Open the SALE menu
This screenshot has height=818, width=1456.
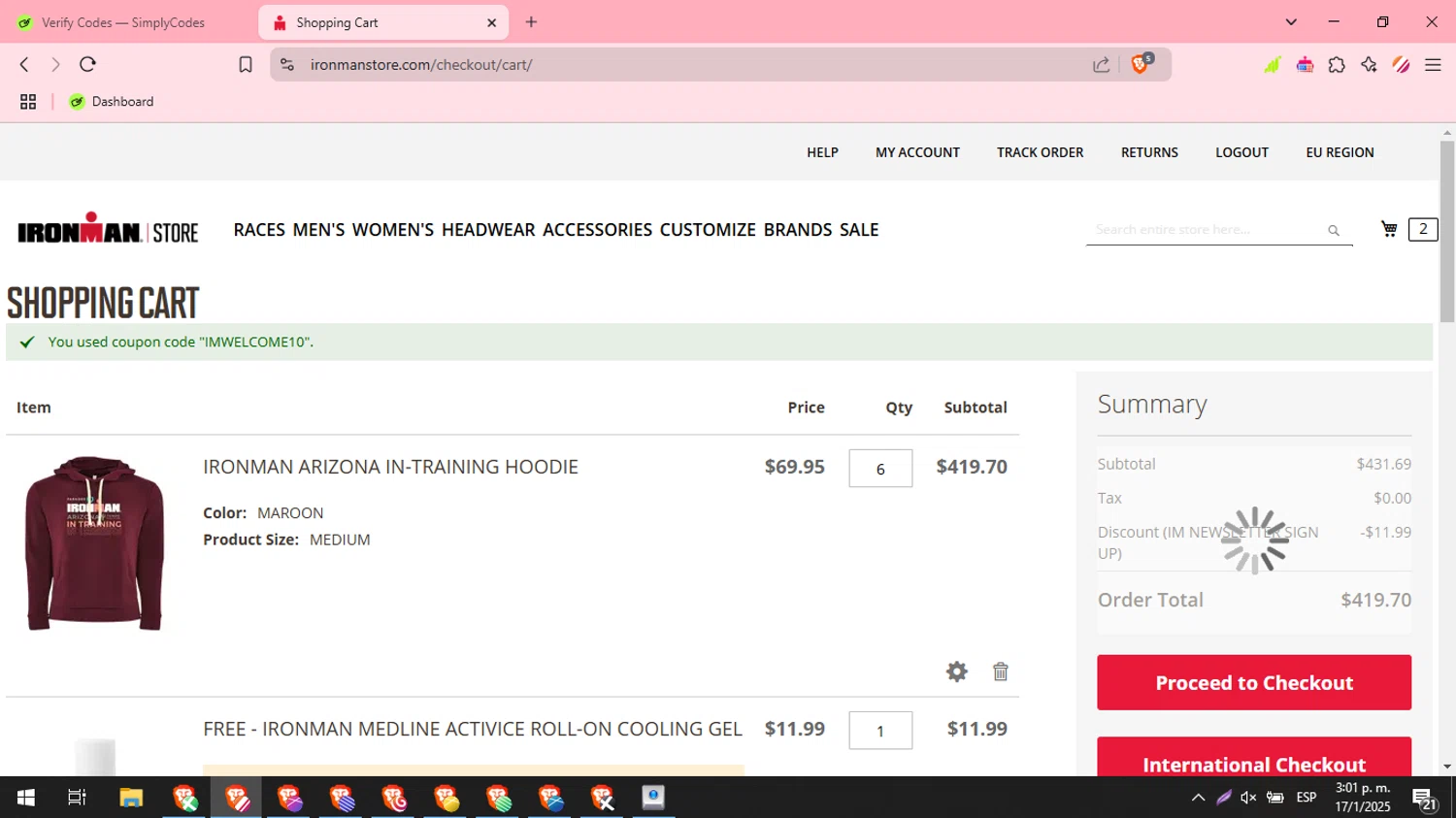click(x=859, y=230)
